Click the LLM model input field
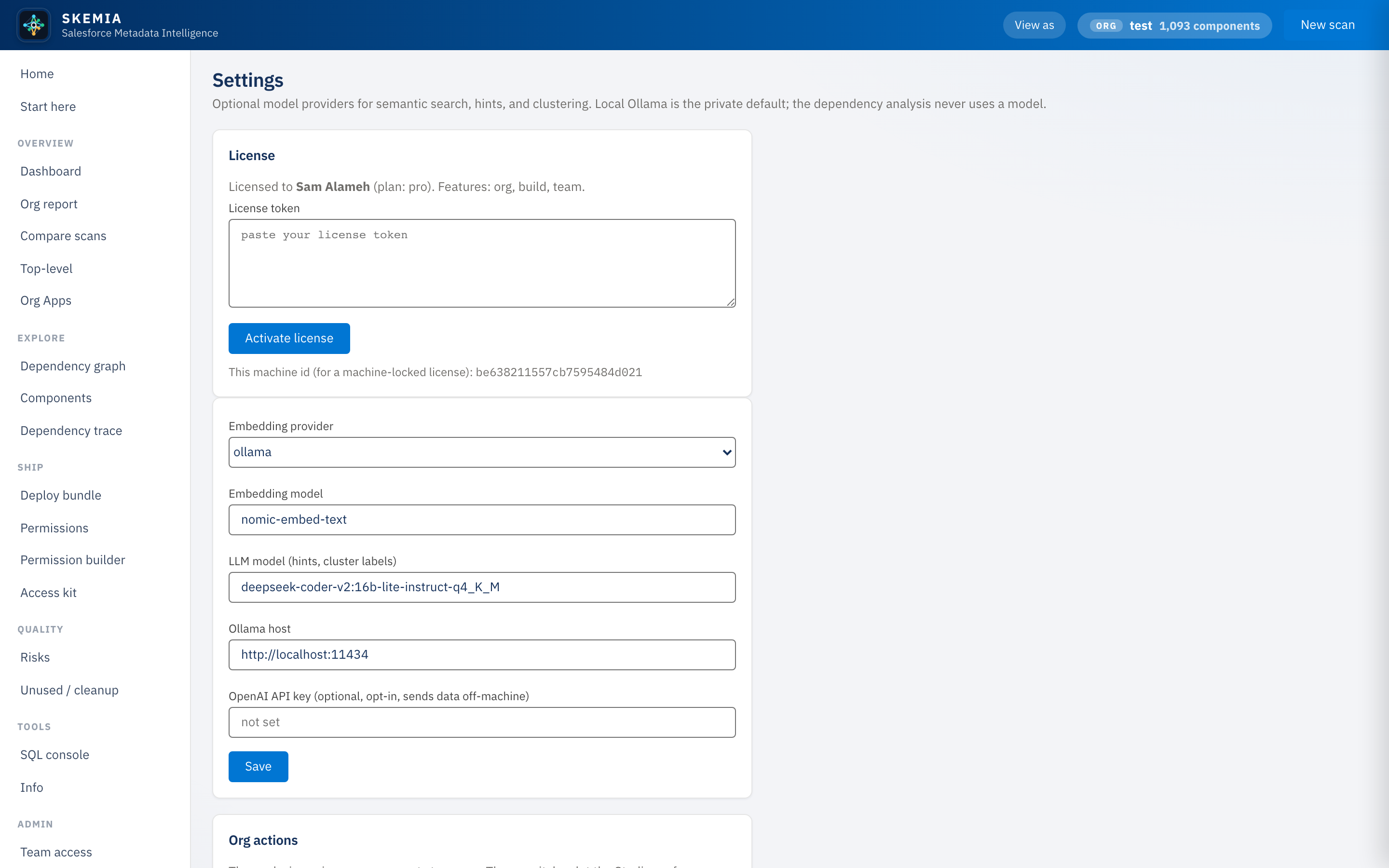This screenshot has height=868, width=1389. [x=481, y=587]
